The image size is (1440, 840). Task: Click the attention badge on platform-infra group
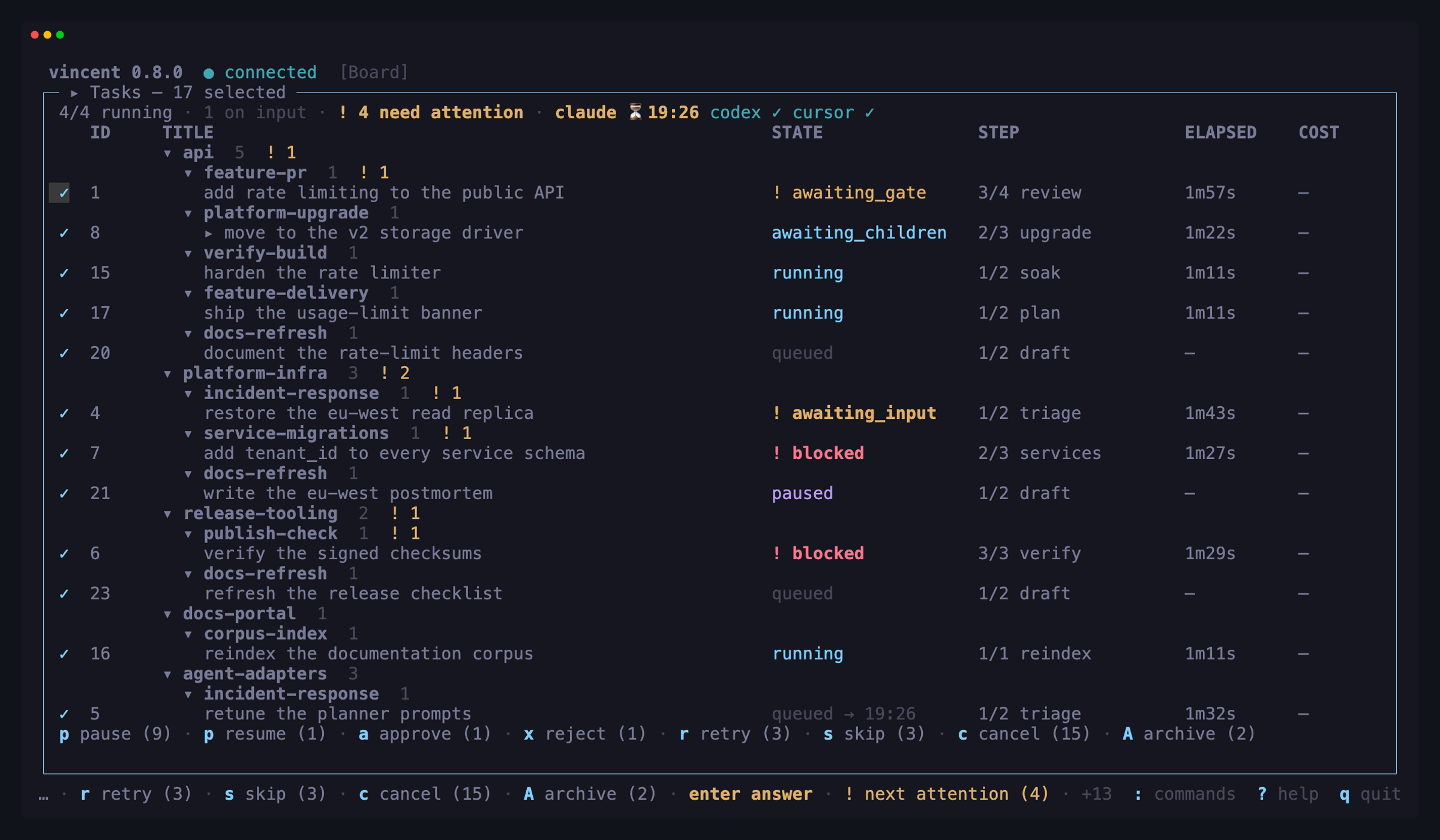[395, 373]
